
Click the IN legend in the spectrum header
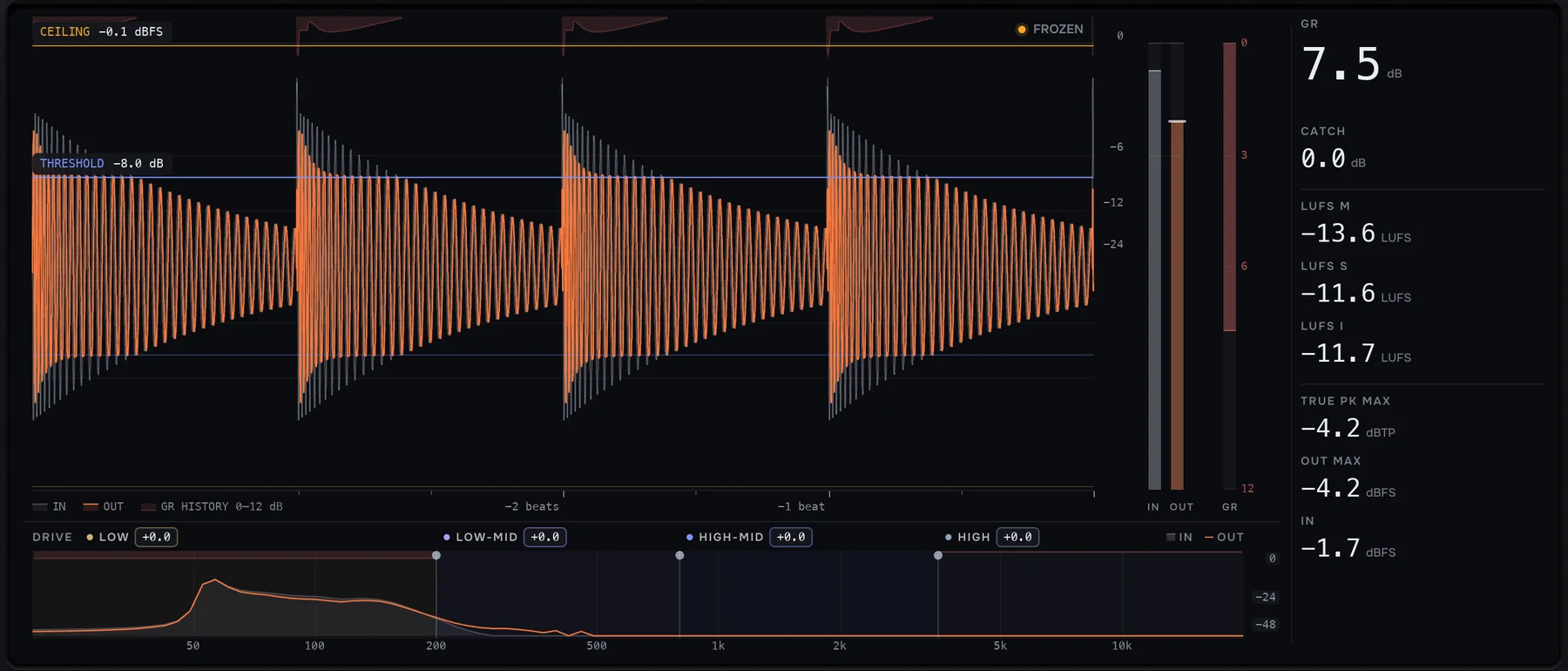click(x=1179, y=537)
